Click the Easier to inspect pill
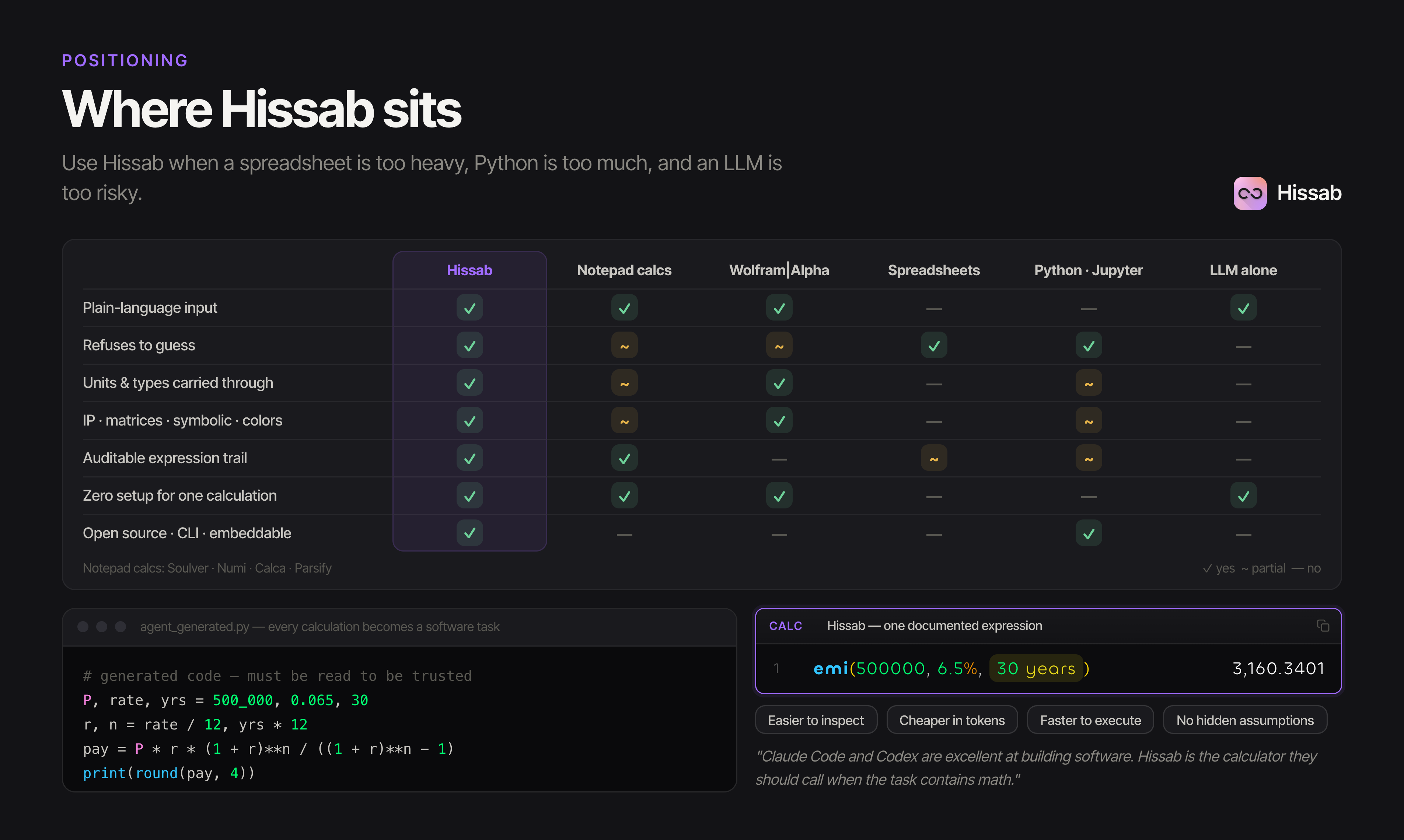 point(816,720)
